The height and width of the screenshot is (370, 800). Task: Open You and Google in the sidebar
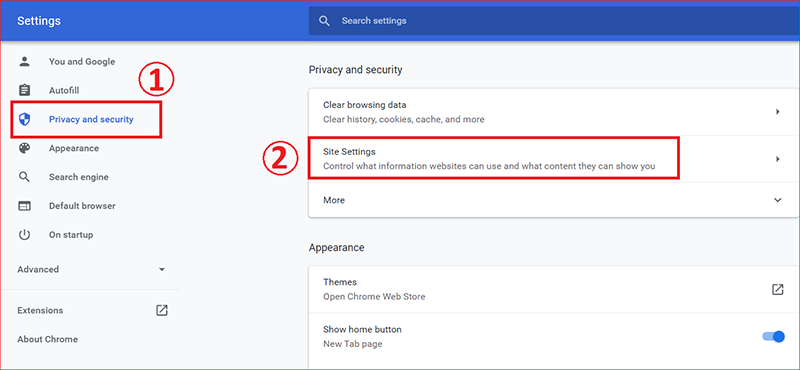(82, 62)
